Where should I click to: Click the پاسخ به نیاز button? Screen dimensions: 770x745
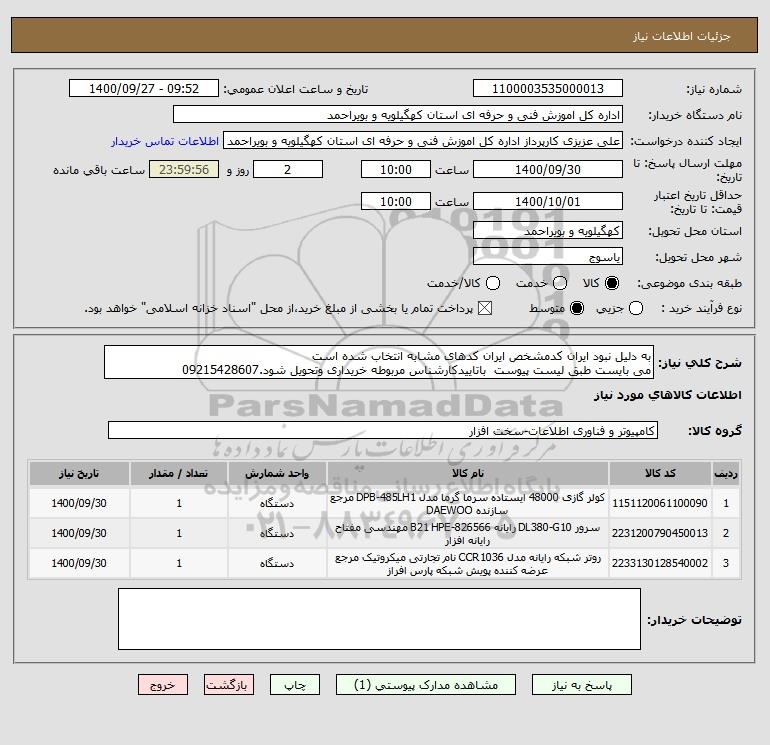pyautogui.click(x=581, y=685)
